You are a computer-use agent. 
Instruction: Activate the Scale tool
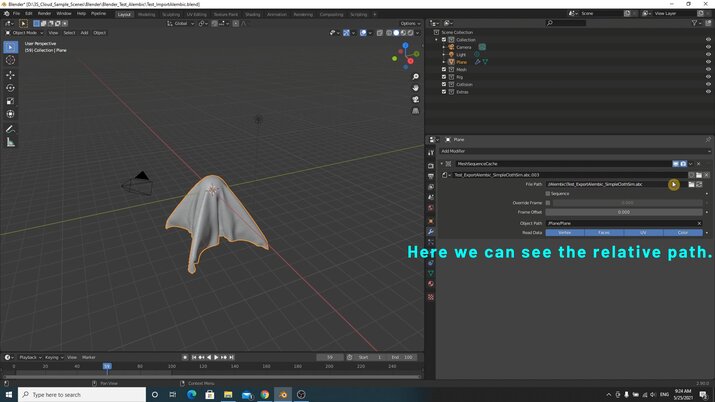[10, 101]
